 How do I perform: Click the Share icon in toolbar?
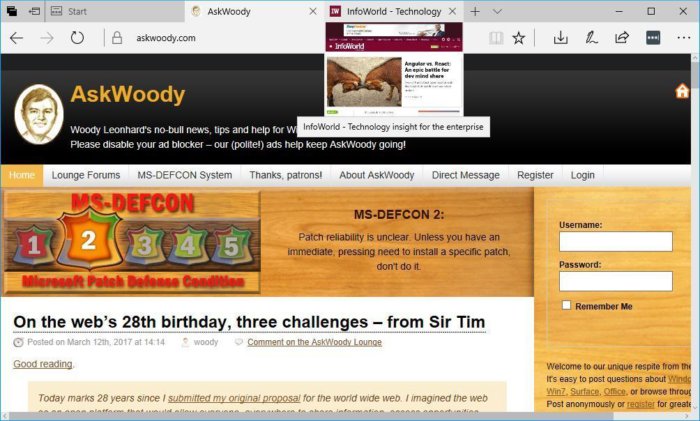622,38
